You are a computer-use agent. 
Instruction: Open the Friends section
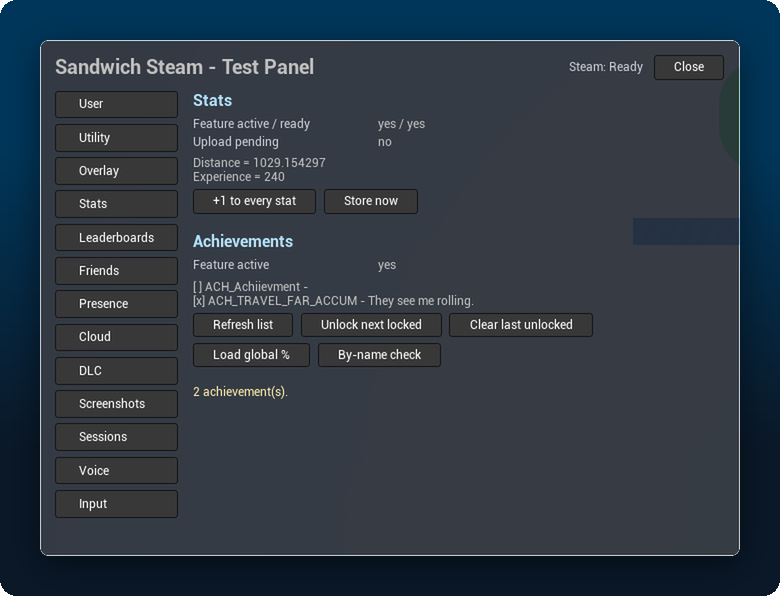[x=116, y=271]
